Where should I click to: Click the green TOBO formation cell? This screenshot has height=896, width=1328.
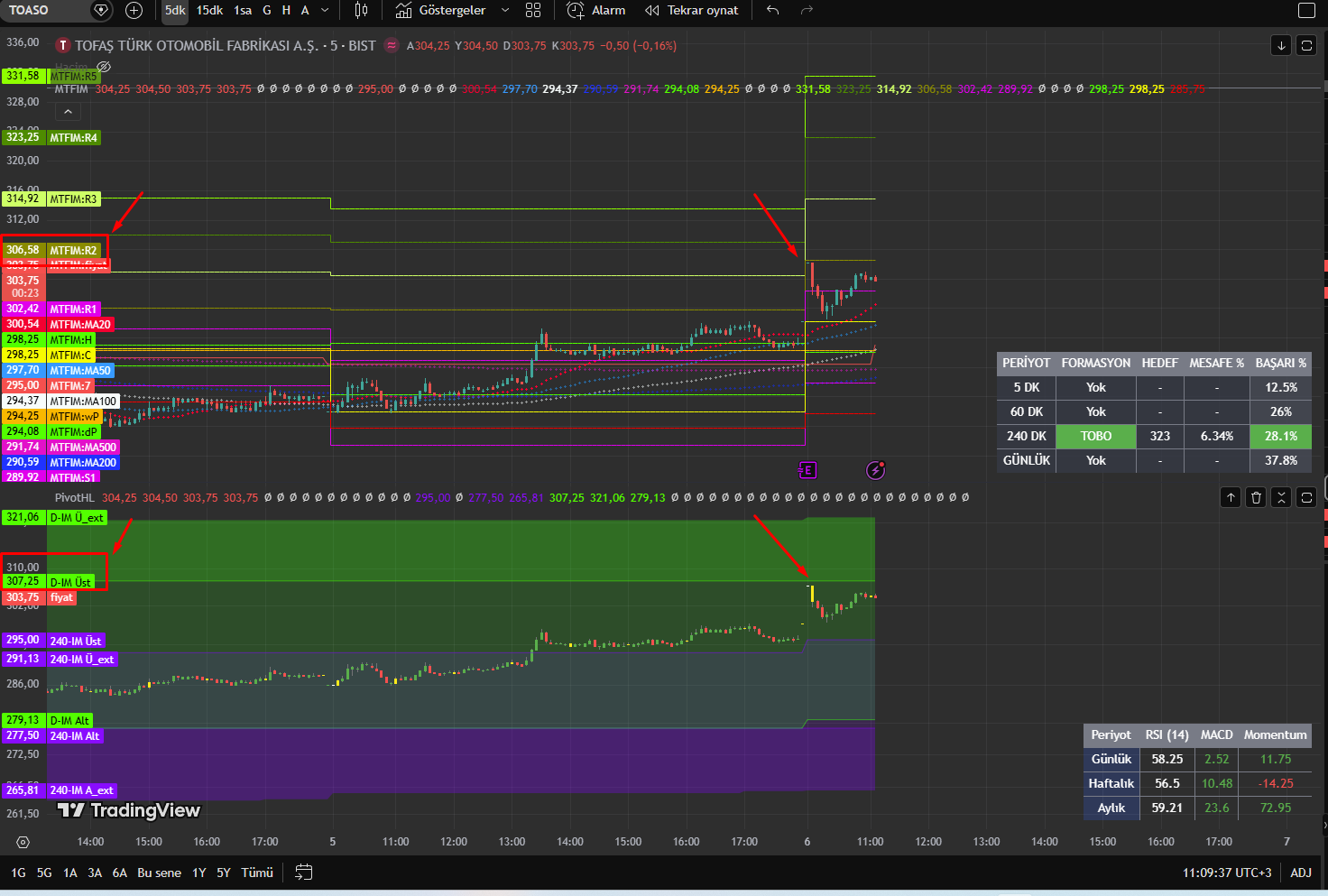pyautogui.click(x=1096, y=436)
